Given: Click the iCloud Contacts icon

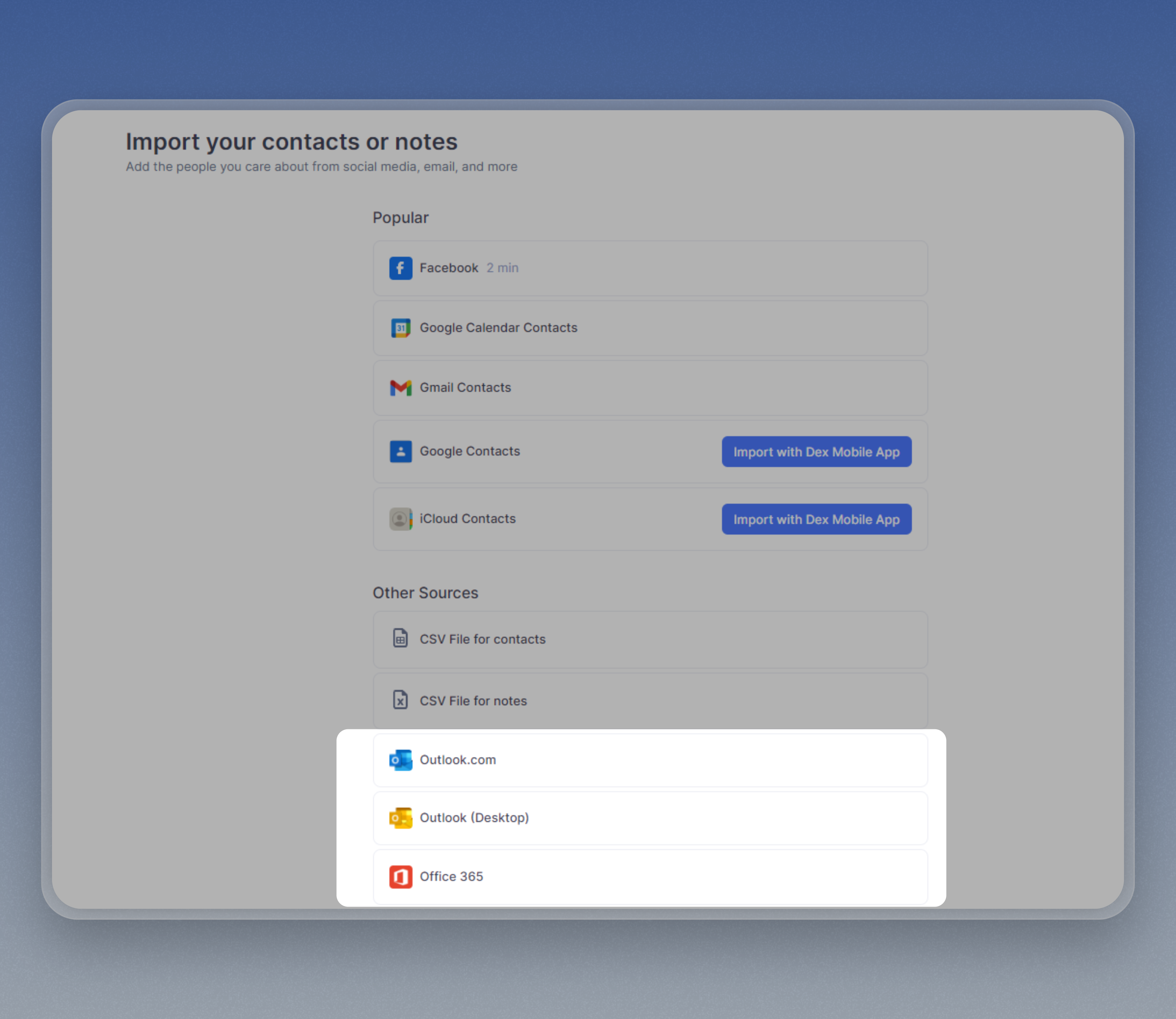Looking at the screenshot, I should 400,519.
